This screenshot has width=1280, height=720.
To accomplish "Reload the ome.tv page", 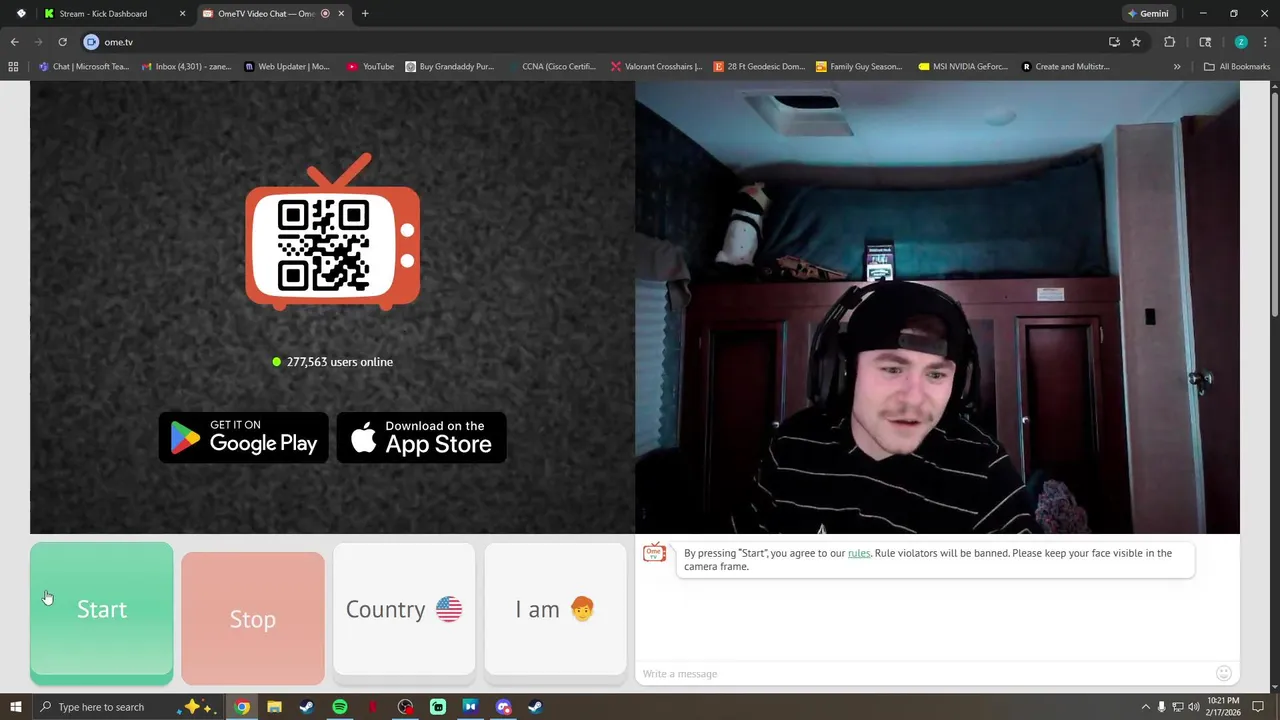I will tap(62, 42).
